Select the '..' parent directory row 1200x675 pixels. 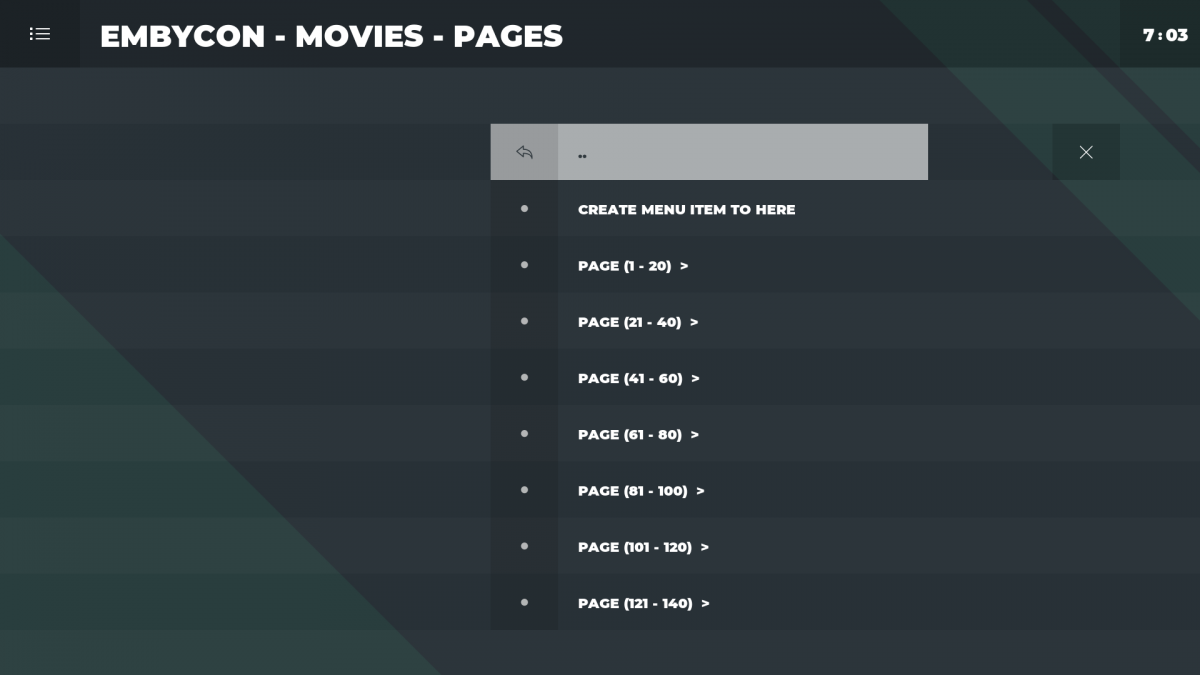(x=709, y=152)
